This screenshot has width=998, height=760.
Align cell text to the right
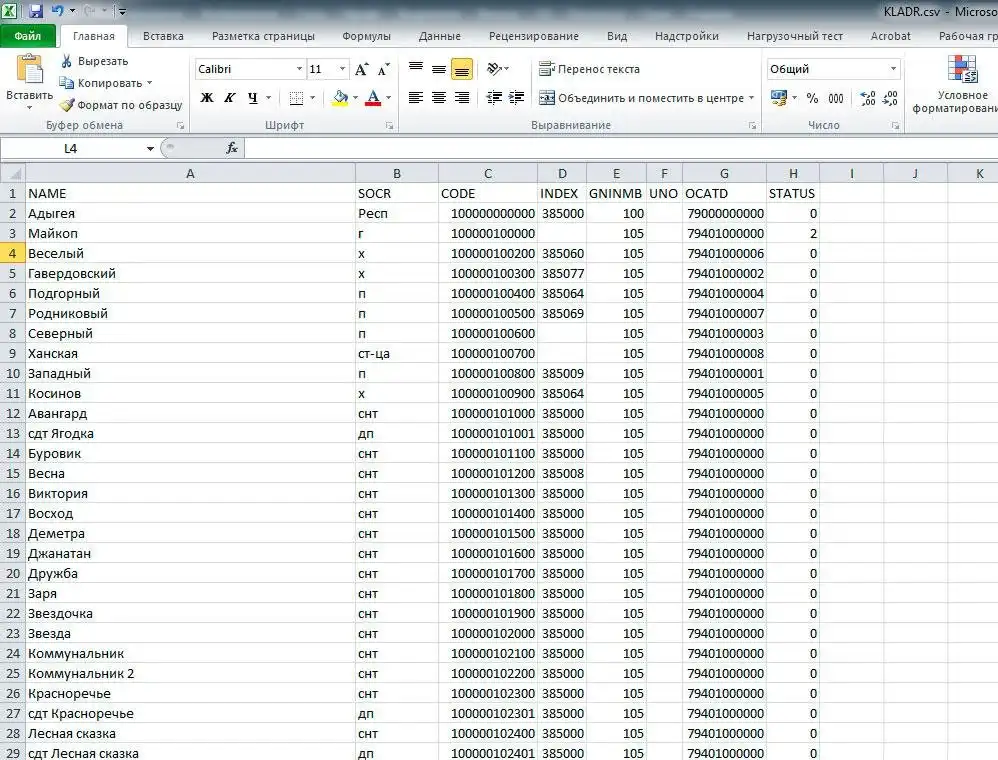point(461,97)
